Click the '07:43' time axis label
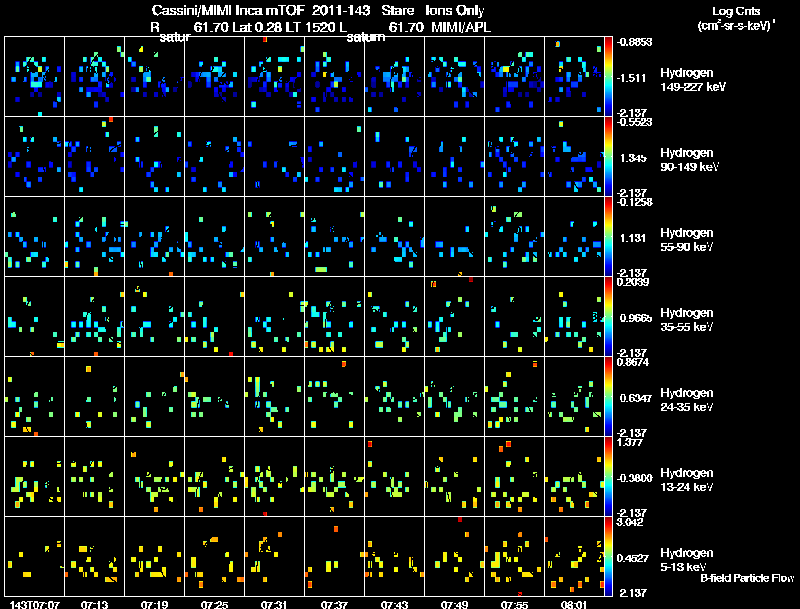The image size is (800, 609). coord(394,604)
